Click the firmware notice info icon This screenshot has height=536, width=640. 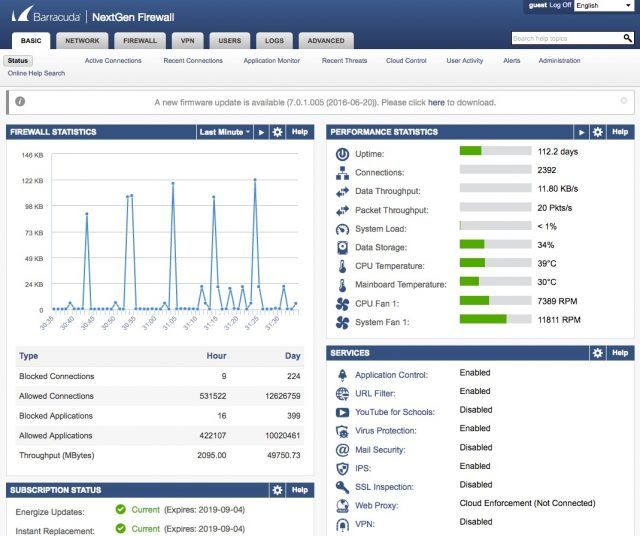click(x=20, y=101)
